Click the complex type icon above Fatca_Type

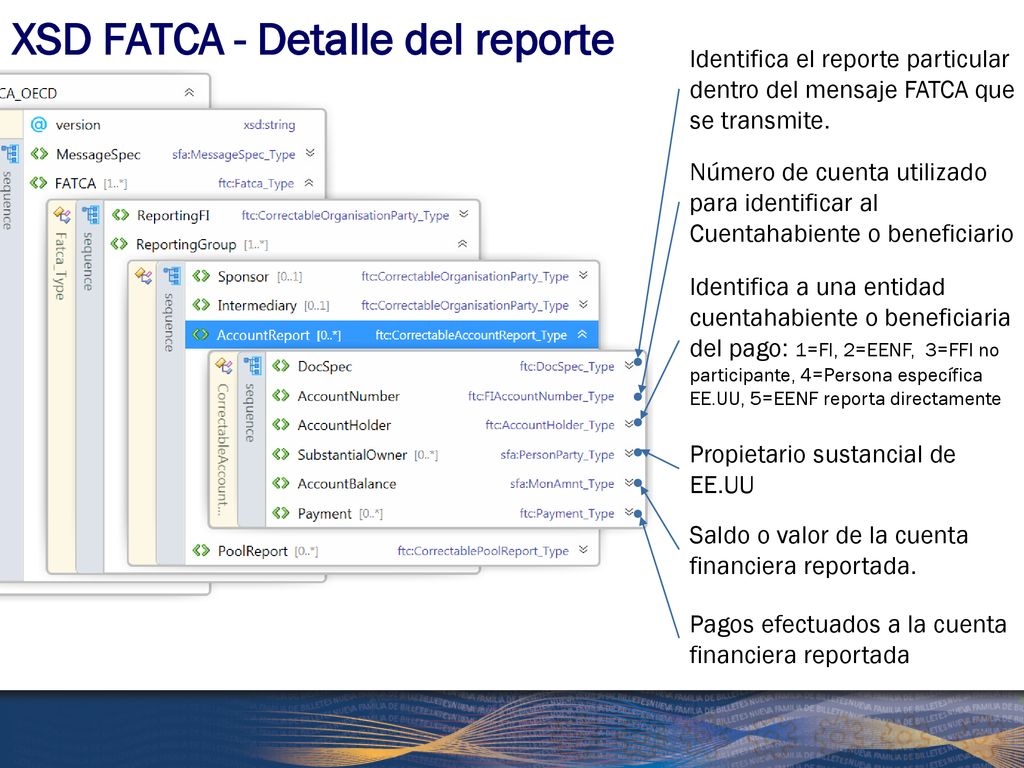62,215
